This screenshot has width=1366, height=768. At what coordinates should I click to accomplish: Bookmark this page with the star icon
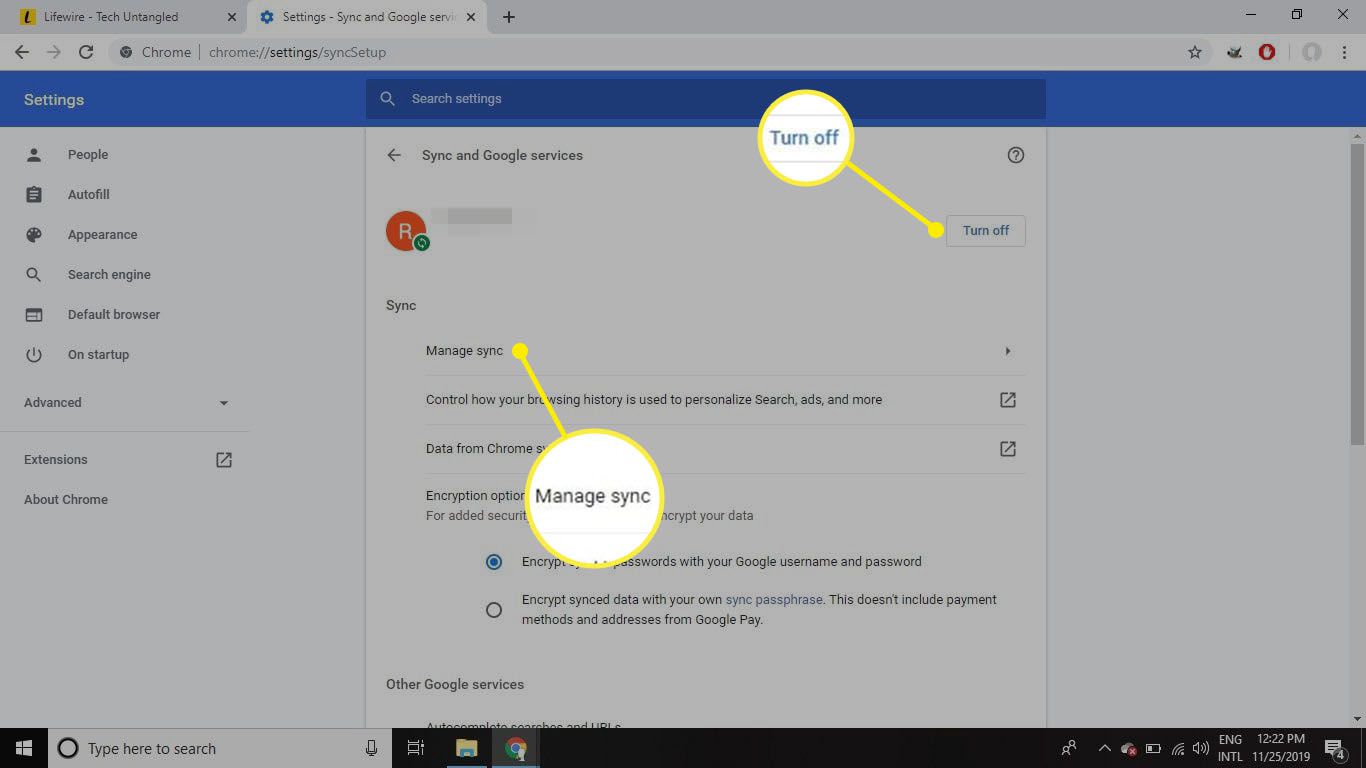(1195, 52)
